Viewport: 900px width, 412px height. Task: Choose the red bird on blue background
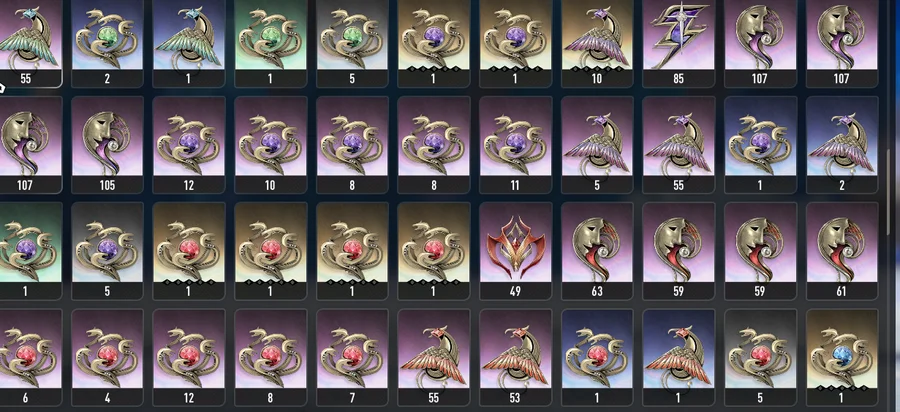coord(678,357)
